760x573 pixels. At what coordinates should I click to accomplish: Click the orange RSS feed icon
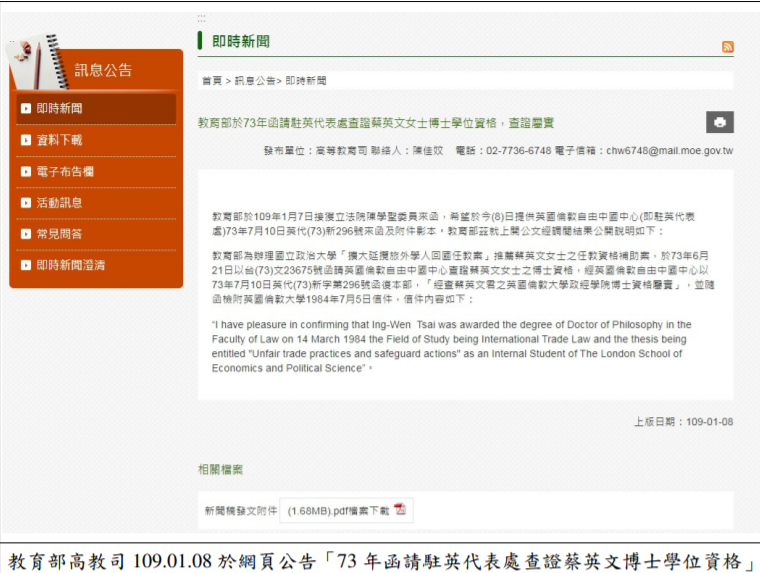coord(727,47)
